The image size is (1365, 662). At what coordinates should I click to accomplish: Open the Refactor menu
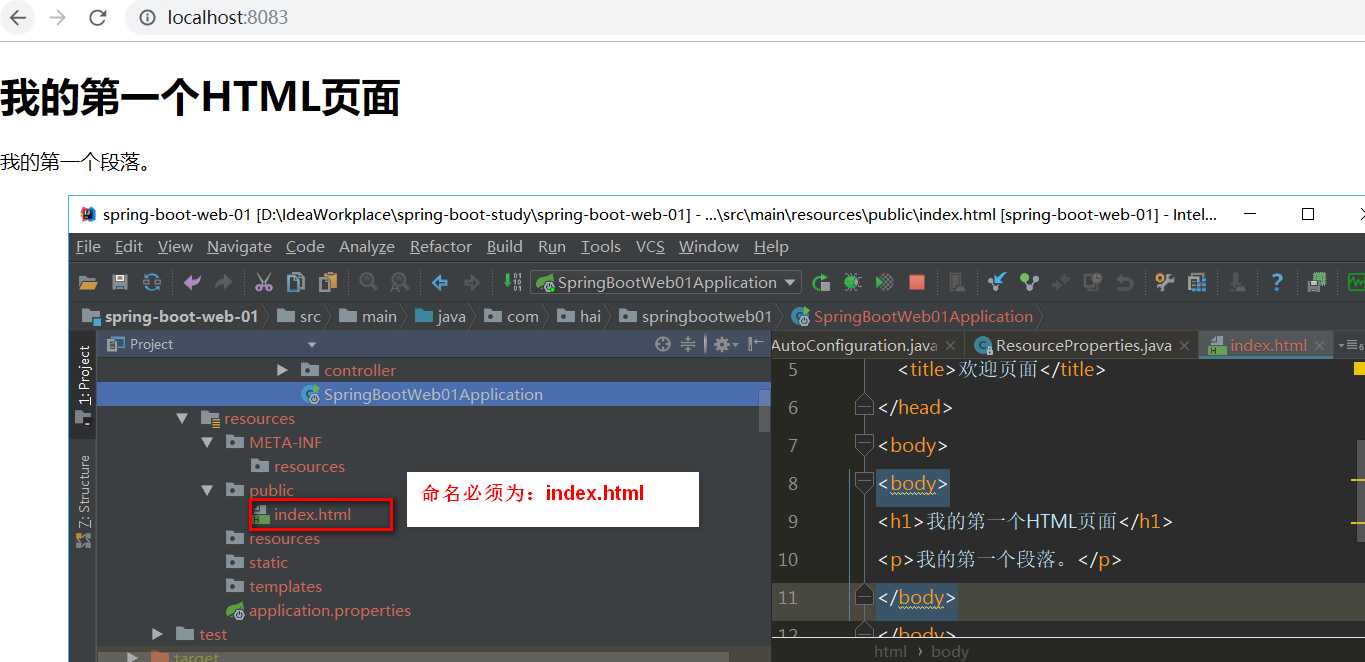coord(441,246)
